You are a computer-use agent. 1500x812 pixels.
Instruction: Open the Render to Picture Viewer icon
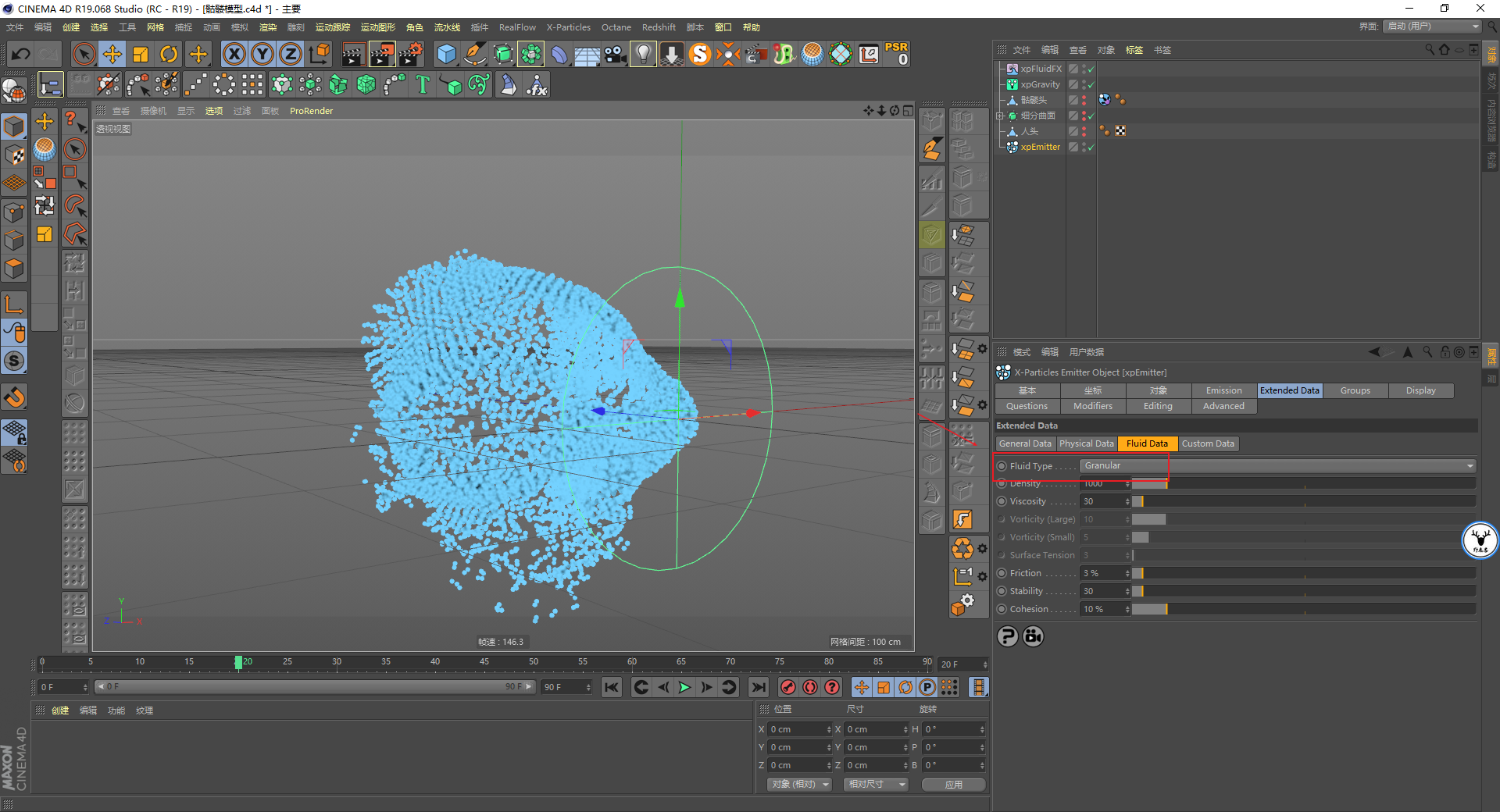(382, 55)
